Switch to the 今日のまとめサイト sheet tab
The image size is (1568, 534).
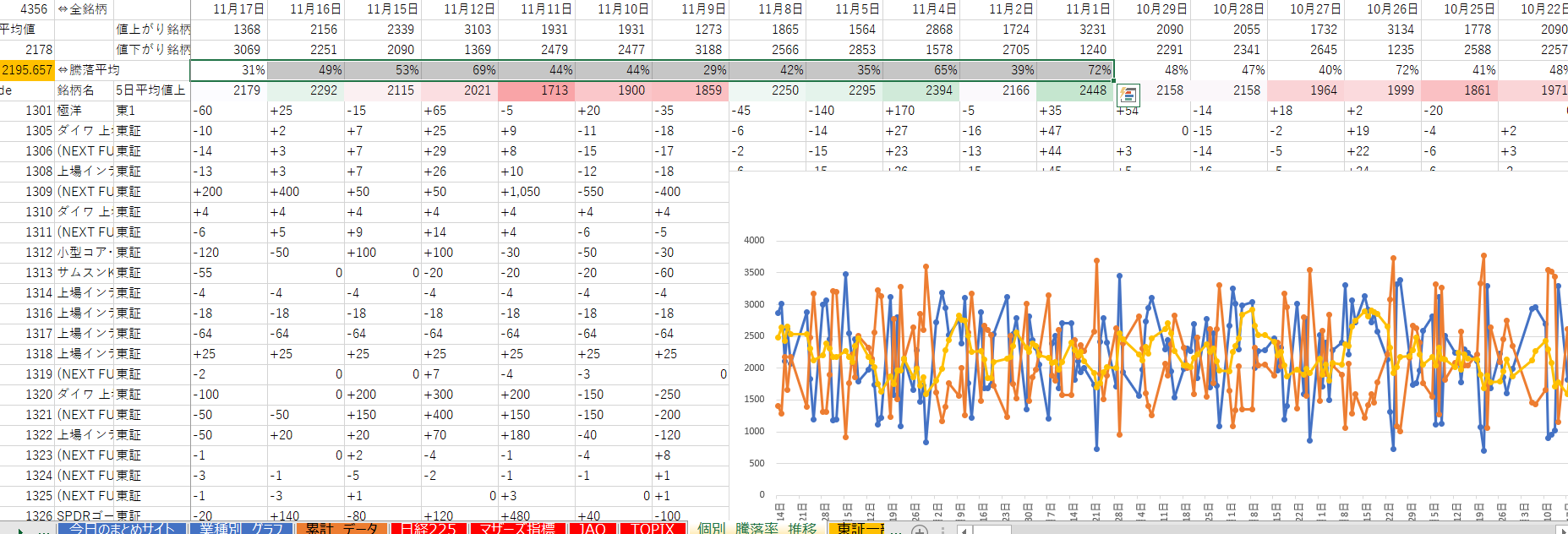121,528
